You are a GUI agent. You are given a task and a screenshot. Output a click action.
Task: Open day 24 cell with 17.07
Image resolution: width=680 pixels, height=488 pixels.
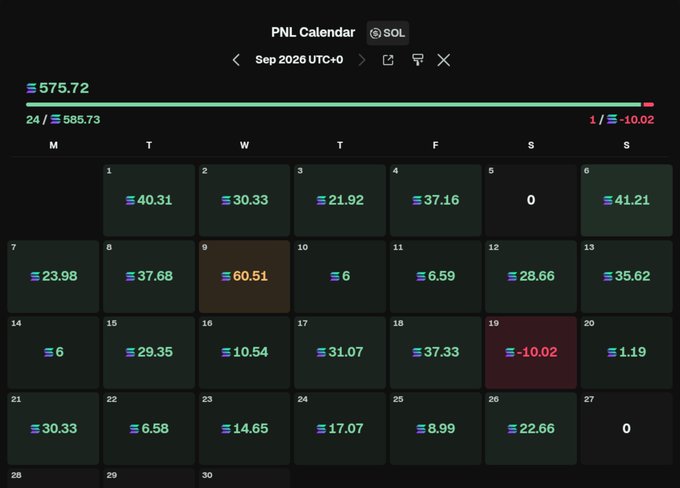point(340,429)
